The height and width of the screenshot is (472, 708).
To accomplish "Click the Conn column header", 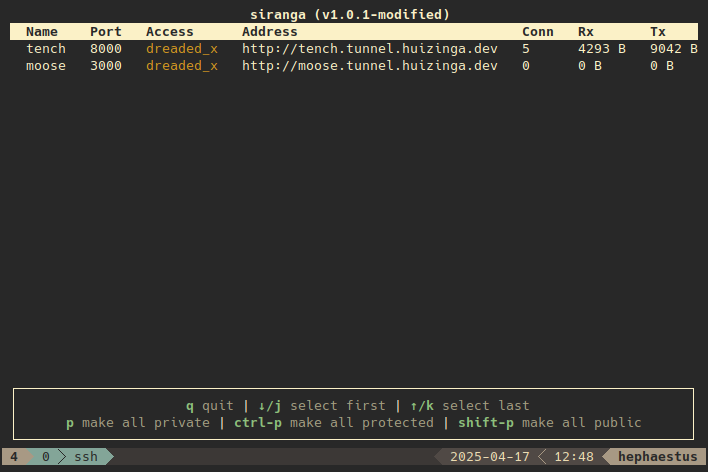I will click(538, 32).
